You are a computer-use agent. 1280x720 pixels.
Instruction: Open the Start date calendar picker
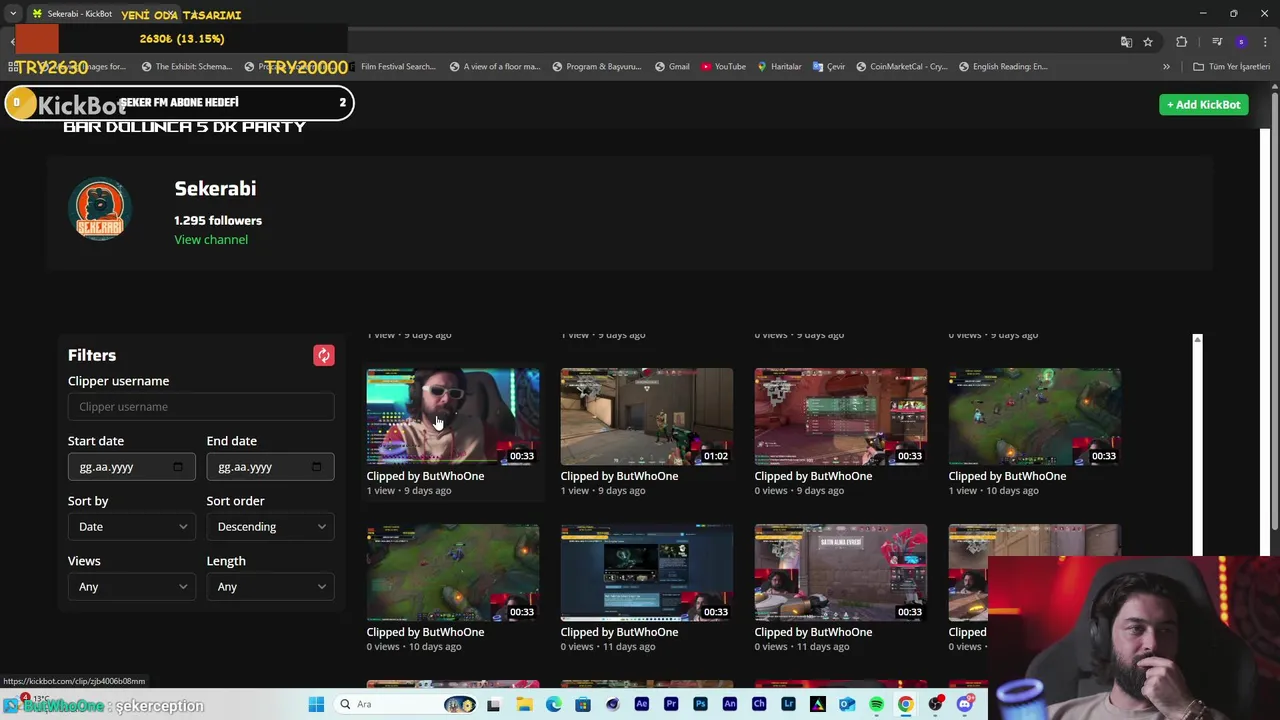click(178, 467)
